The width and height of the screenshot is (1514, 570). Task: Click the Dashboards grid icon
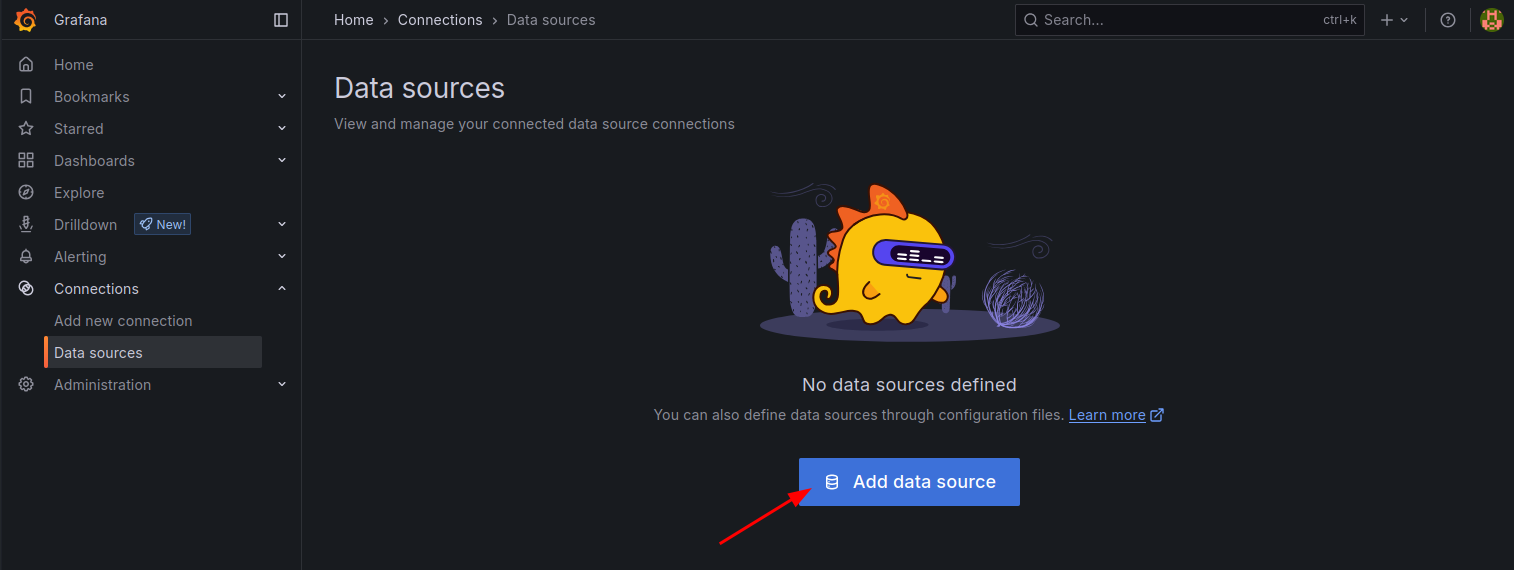click(x=26, y=161)
